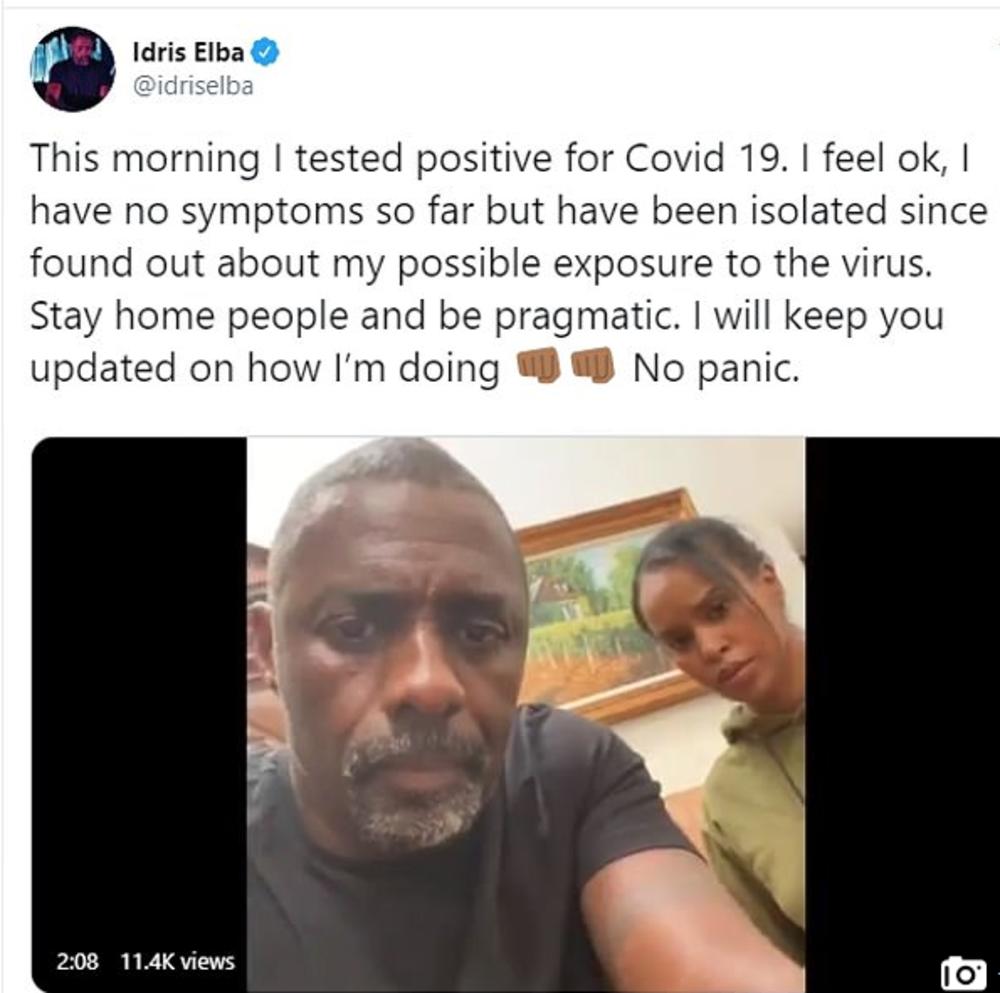Screen dimensions: 1000x993
Task: Open the @idriselba handle link
Action: (x=193, y=86)
